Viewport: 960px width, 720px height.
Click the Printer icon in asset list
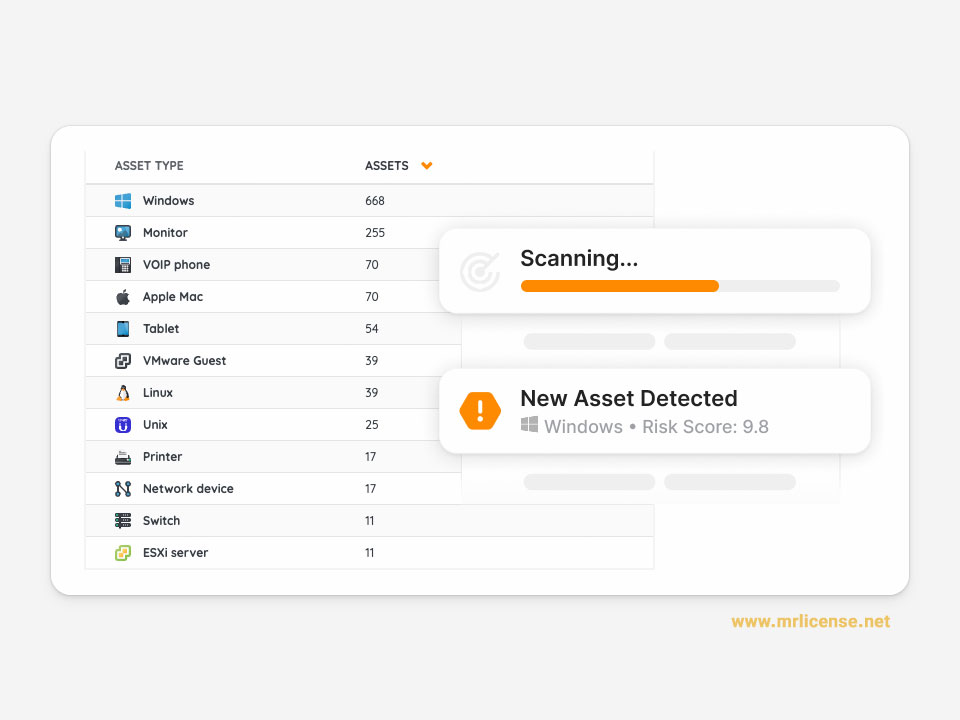point(123,457)
